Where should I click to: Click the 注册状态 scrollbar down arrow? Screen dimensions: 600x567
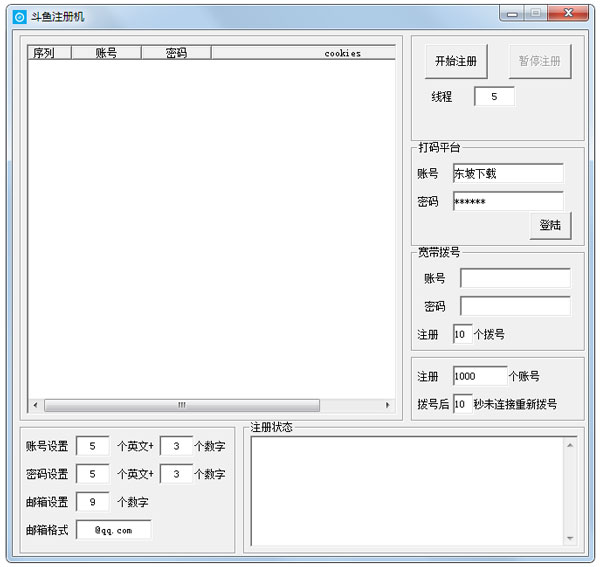click(x=570, y=538)
